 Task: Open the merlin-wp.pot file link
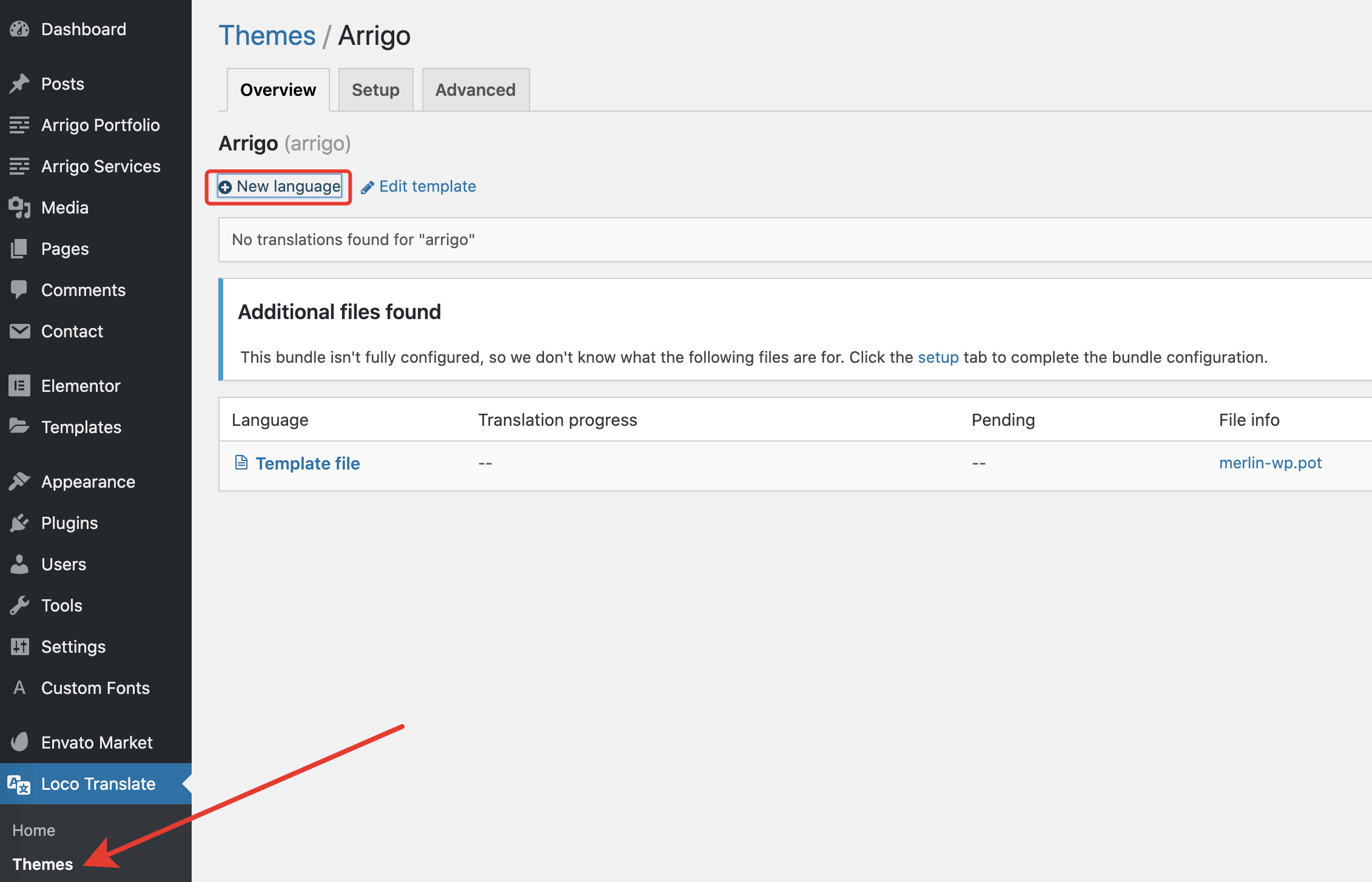pos(1270,463)
